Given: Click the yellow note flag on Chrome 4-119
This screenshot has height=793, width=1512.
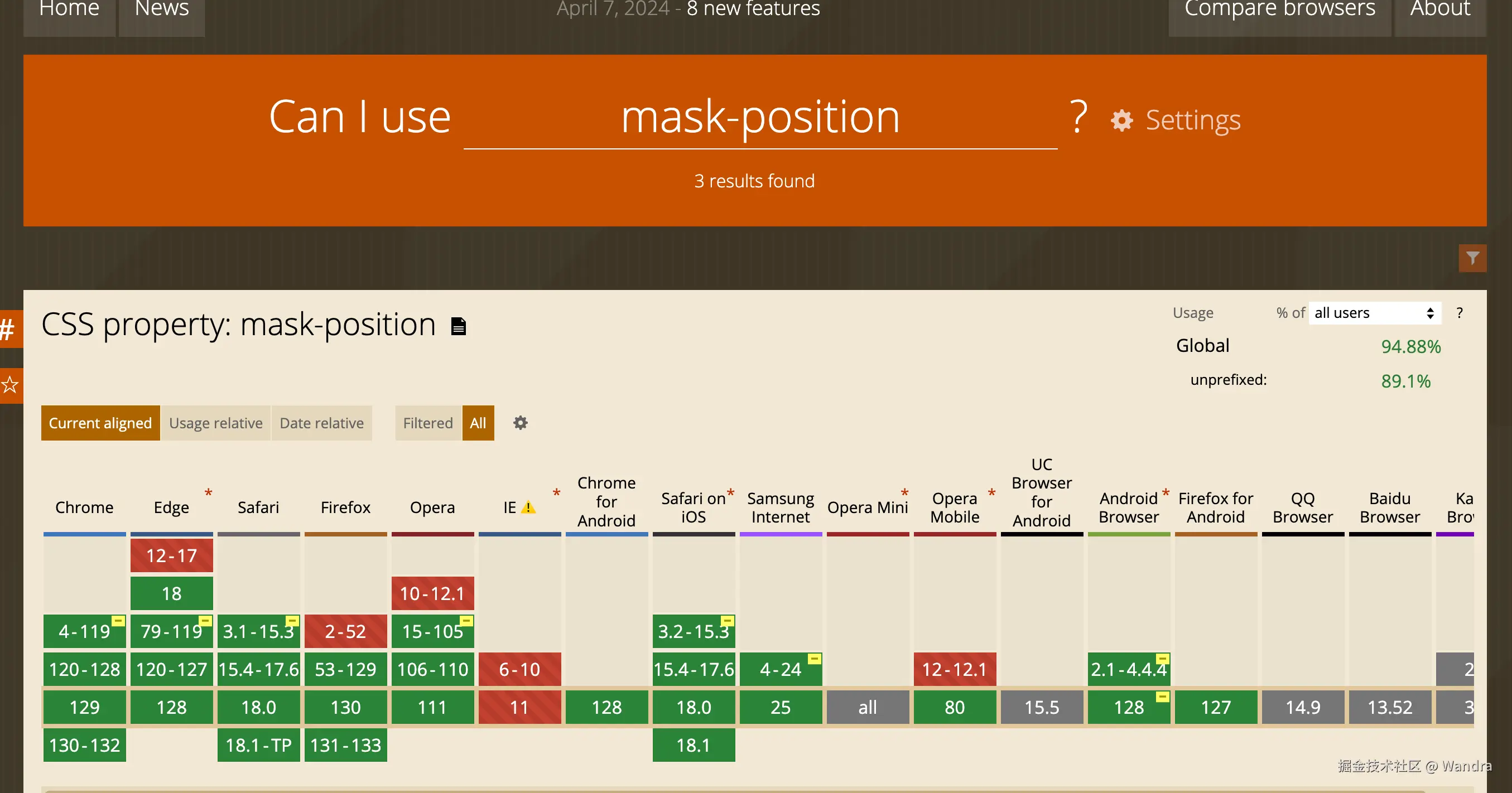Looking at the screenshot, I should point(118,621).
